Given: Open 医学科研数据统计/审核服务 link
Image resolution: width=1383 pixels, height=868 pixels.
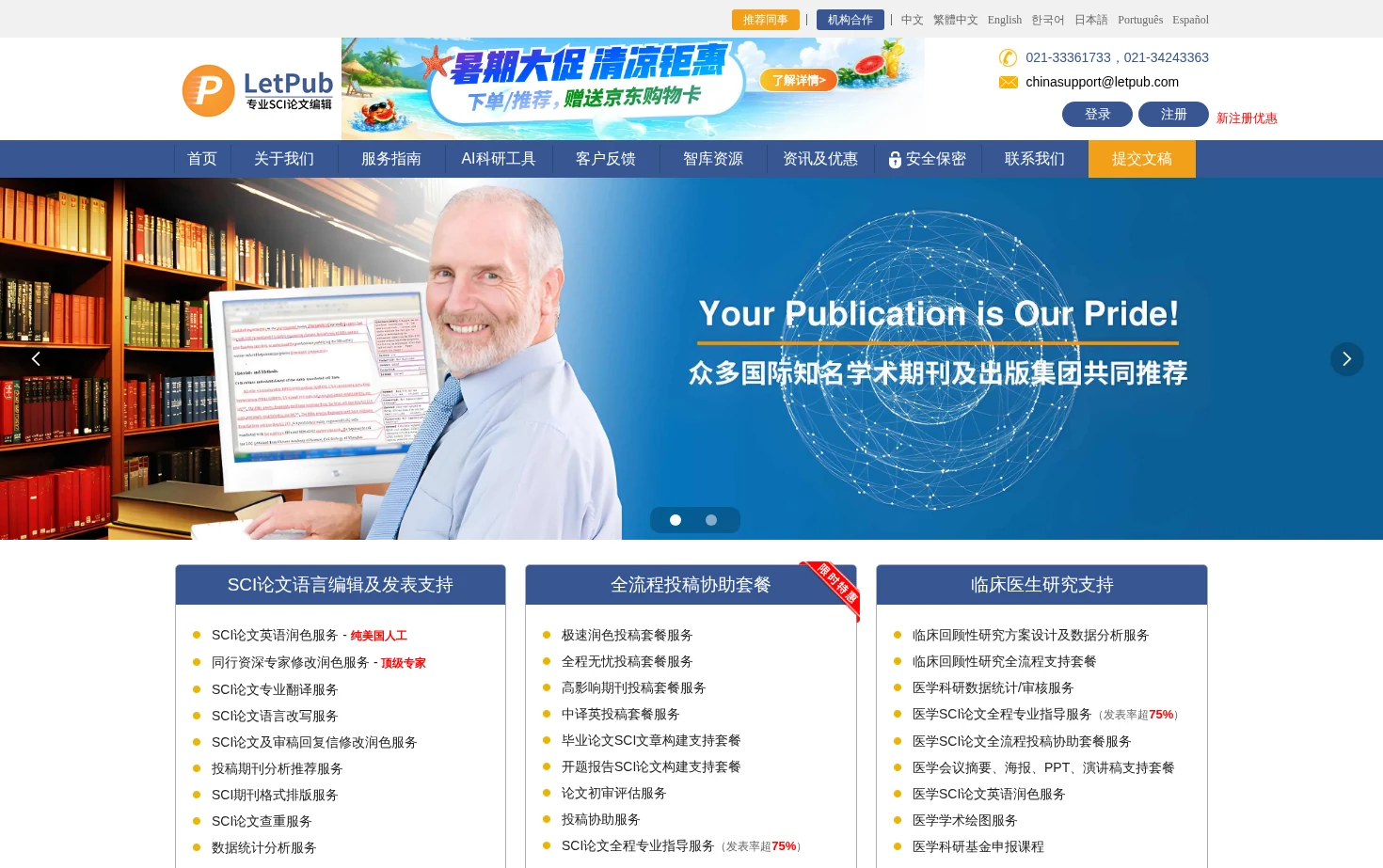Looking at the screenshot, I should tap(993, 688).
